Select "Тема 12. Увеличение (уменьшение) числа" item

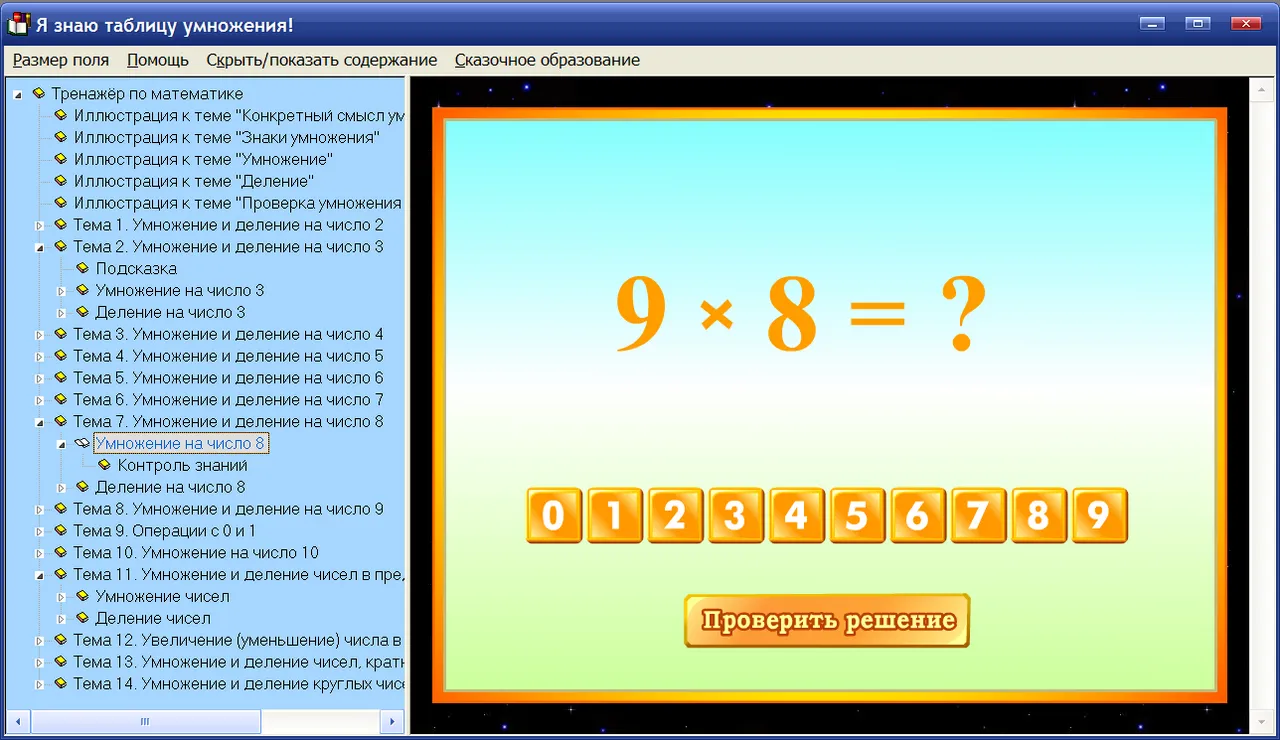[238, 640]
